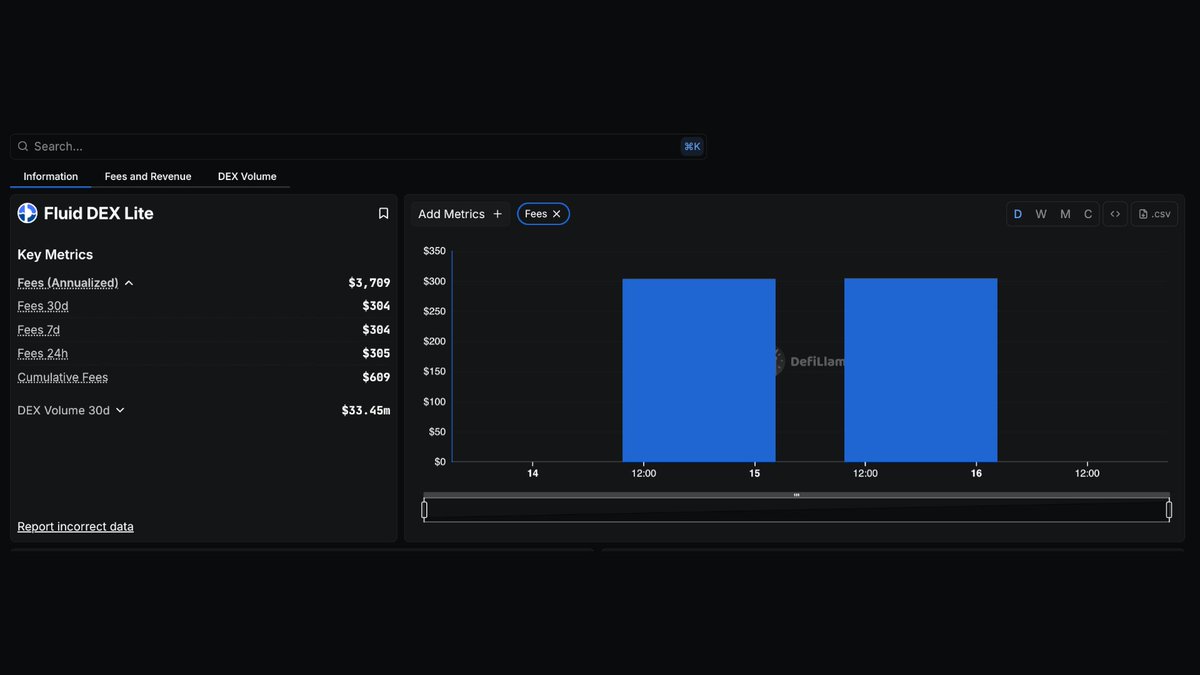Switch chart to weekly (W) grouping
The width and height of the screenshot is (1200, 675).
click(1041, 214)
